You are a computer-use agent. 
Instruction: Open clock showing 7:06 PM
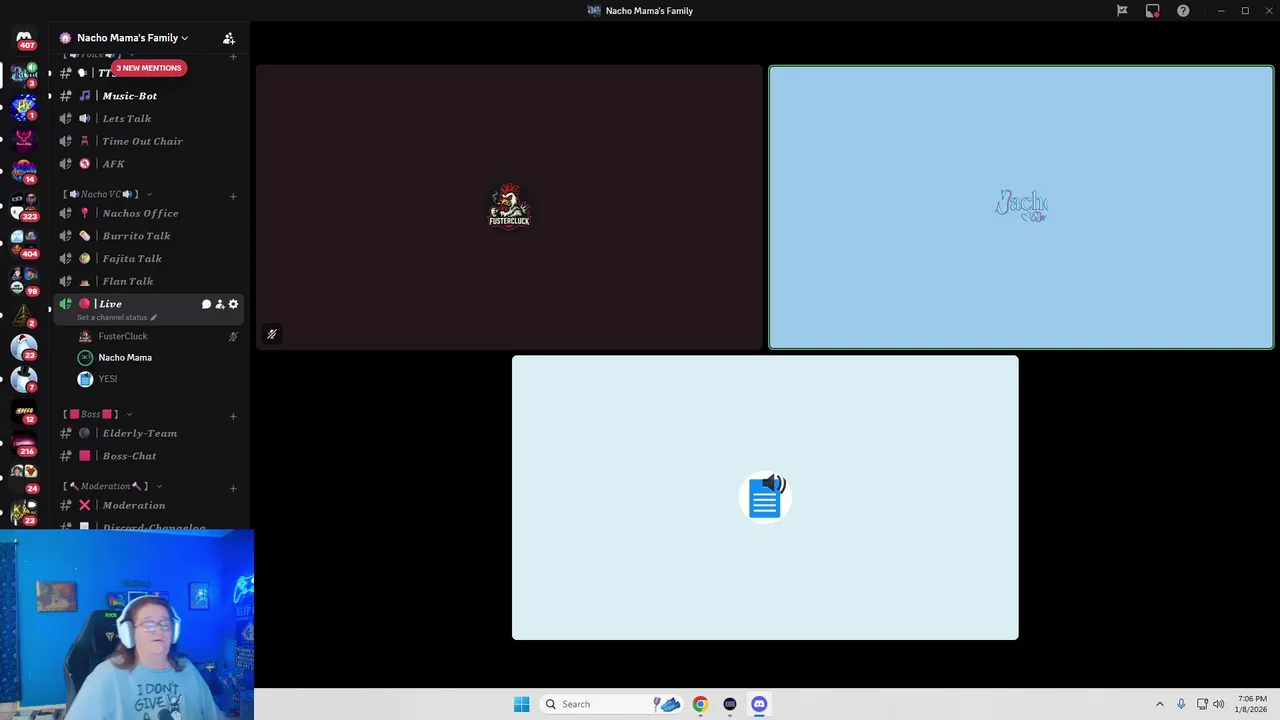pos(1252,704)
